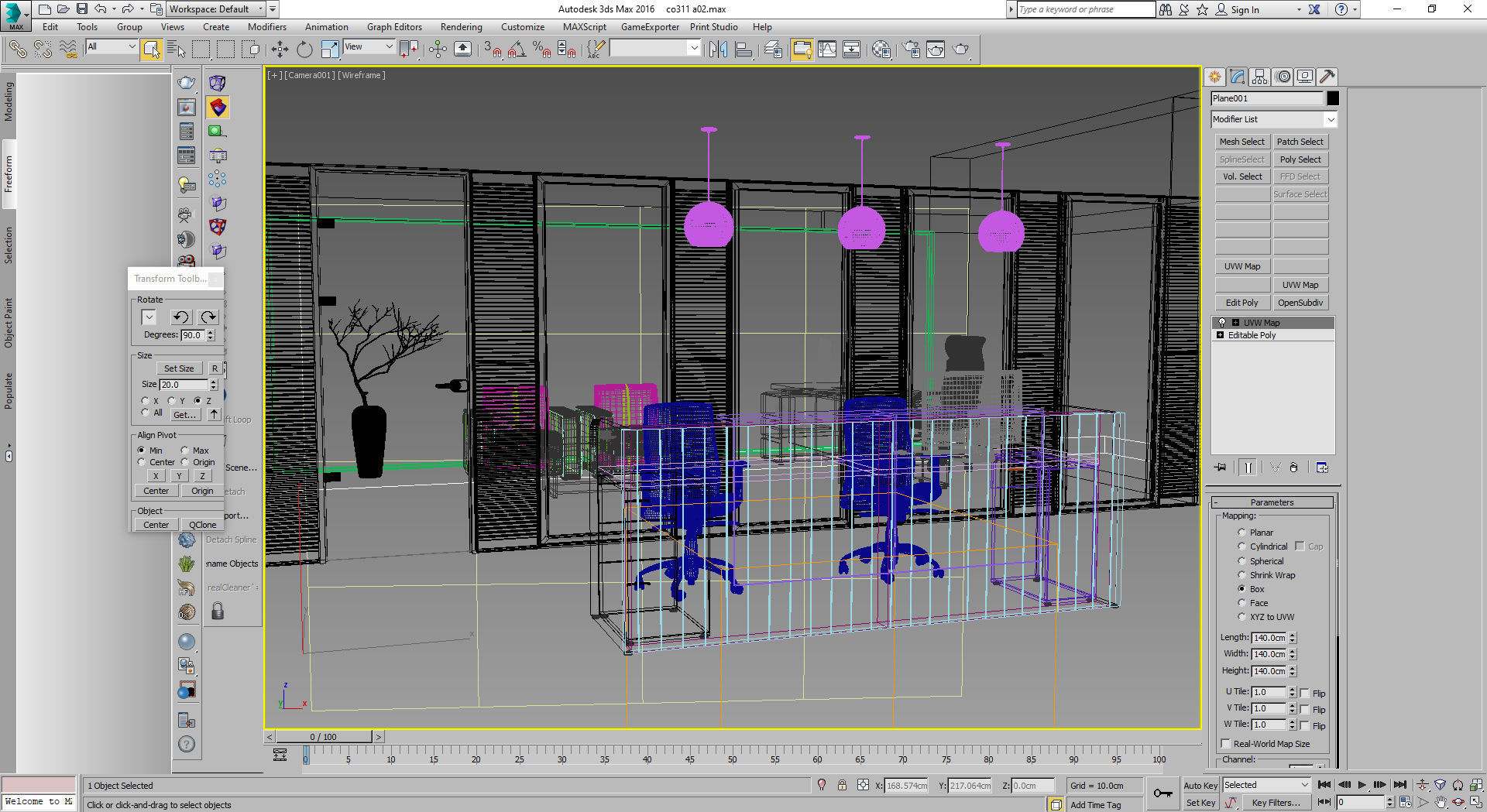Select the Spherical mapping option

click(x=1241, y=561)
